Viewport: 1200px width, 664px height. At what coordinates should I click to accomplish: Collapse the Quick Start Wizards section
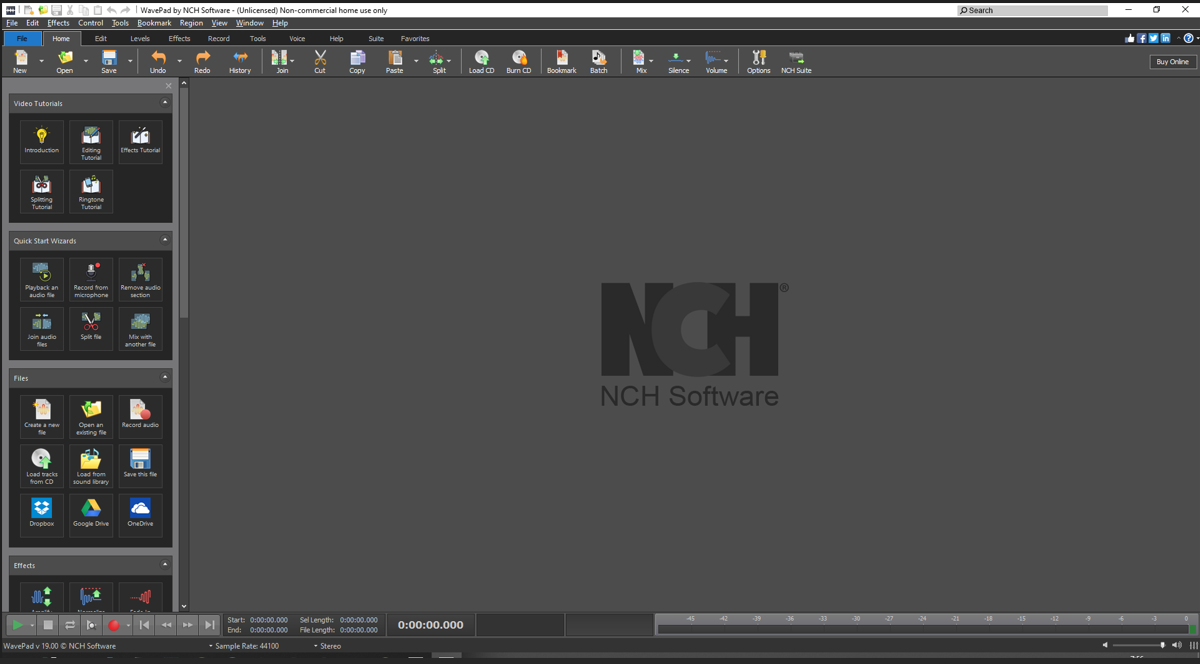click(165, 240)
